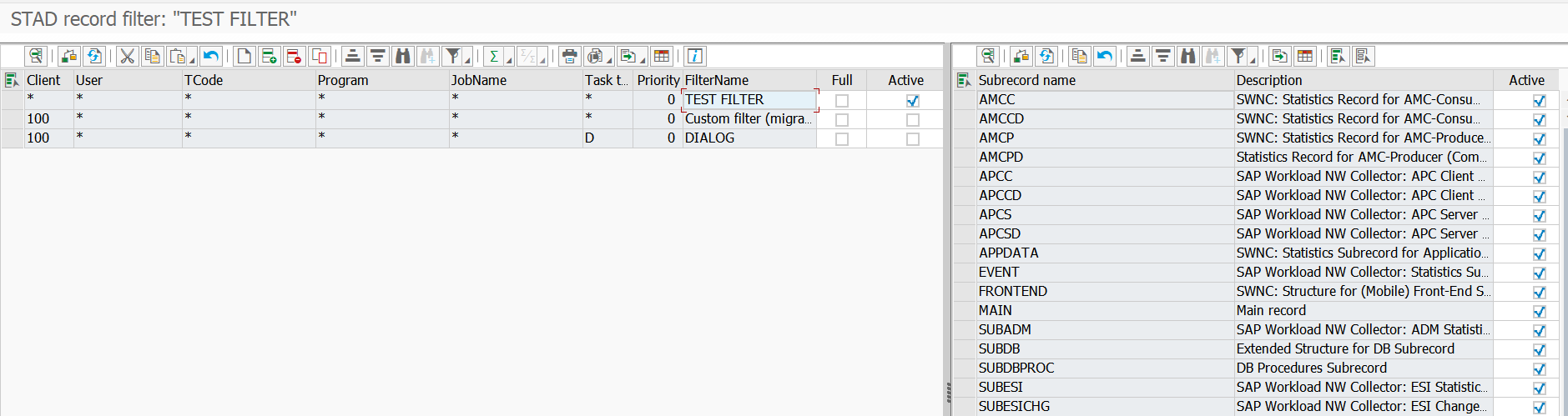Click the Information icon in left toolbar
Screen dimensions: 1568x416
694,56
